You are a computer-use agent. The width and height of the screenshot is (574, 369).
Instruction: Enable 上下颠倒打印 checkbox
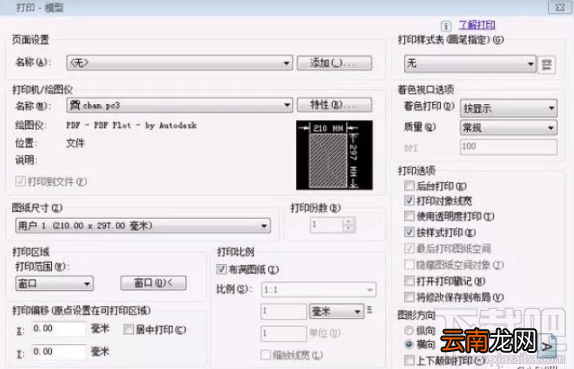[409, 360]
